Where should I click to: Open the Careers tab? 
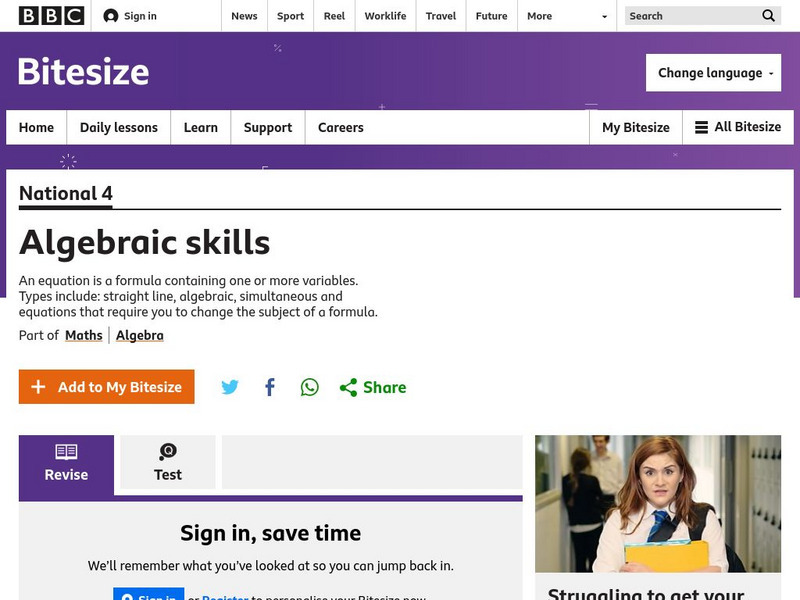point(341,127)
